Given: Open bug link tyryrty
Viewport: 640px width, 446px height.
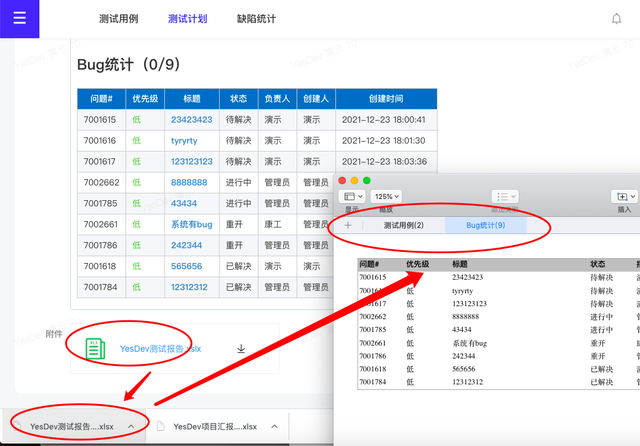Looking at the screenshot, I should [x=184, y=141].
